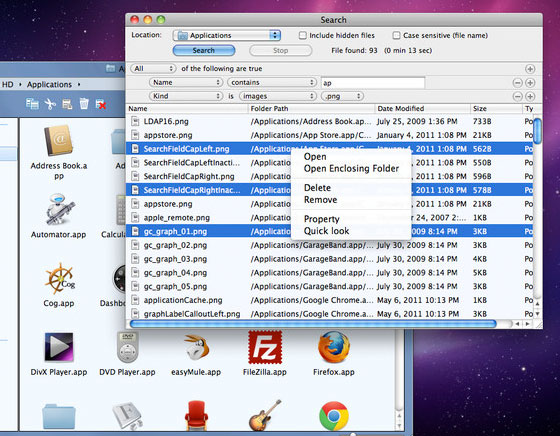560x436 pixels.
Task: Choose Open from context menu
Action: tap(315, 157)
